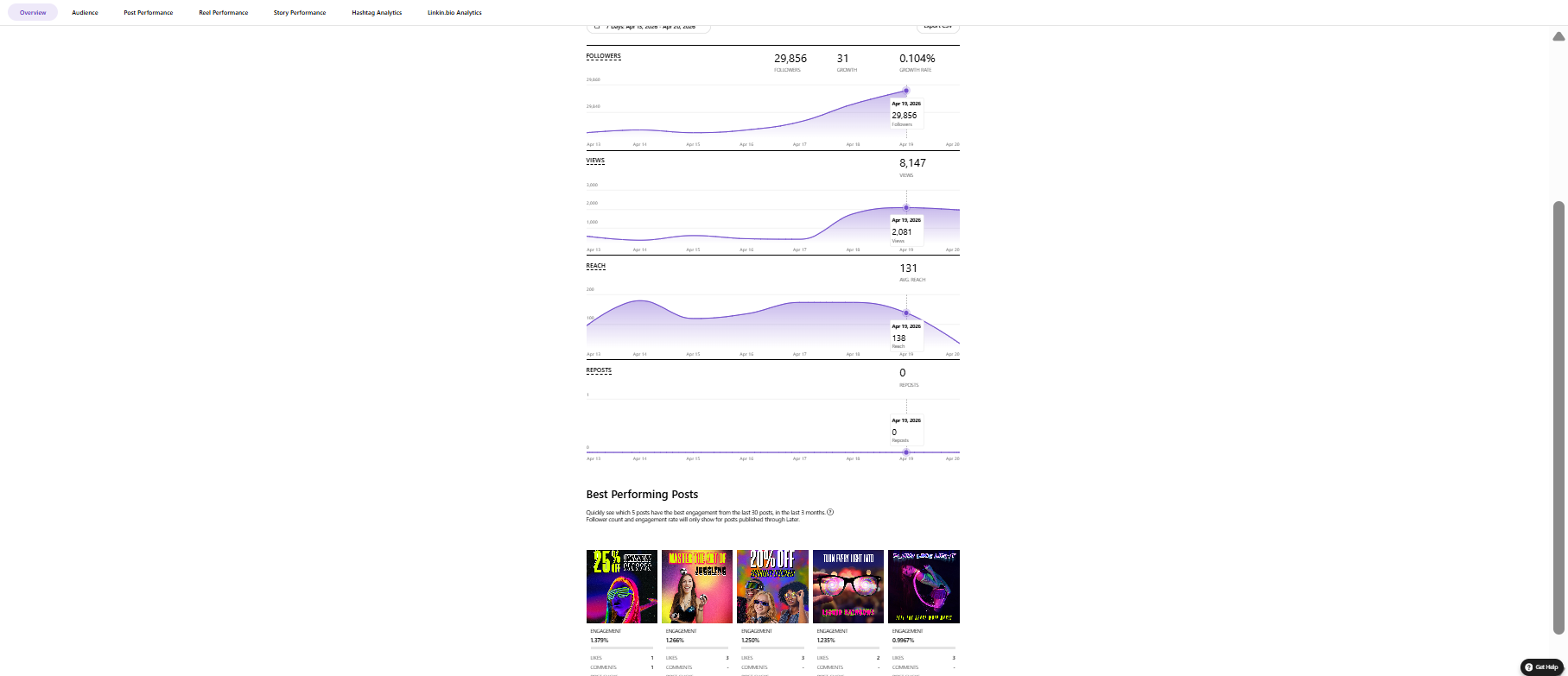Viewport: 1568px width, 676px height.
Task: Go to the Reel Performance tab
Action: [223, 13]
